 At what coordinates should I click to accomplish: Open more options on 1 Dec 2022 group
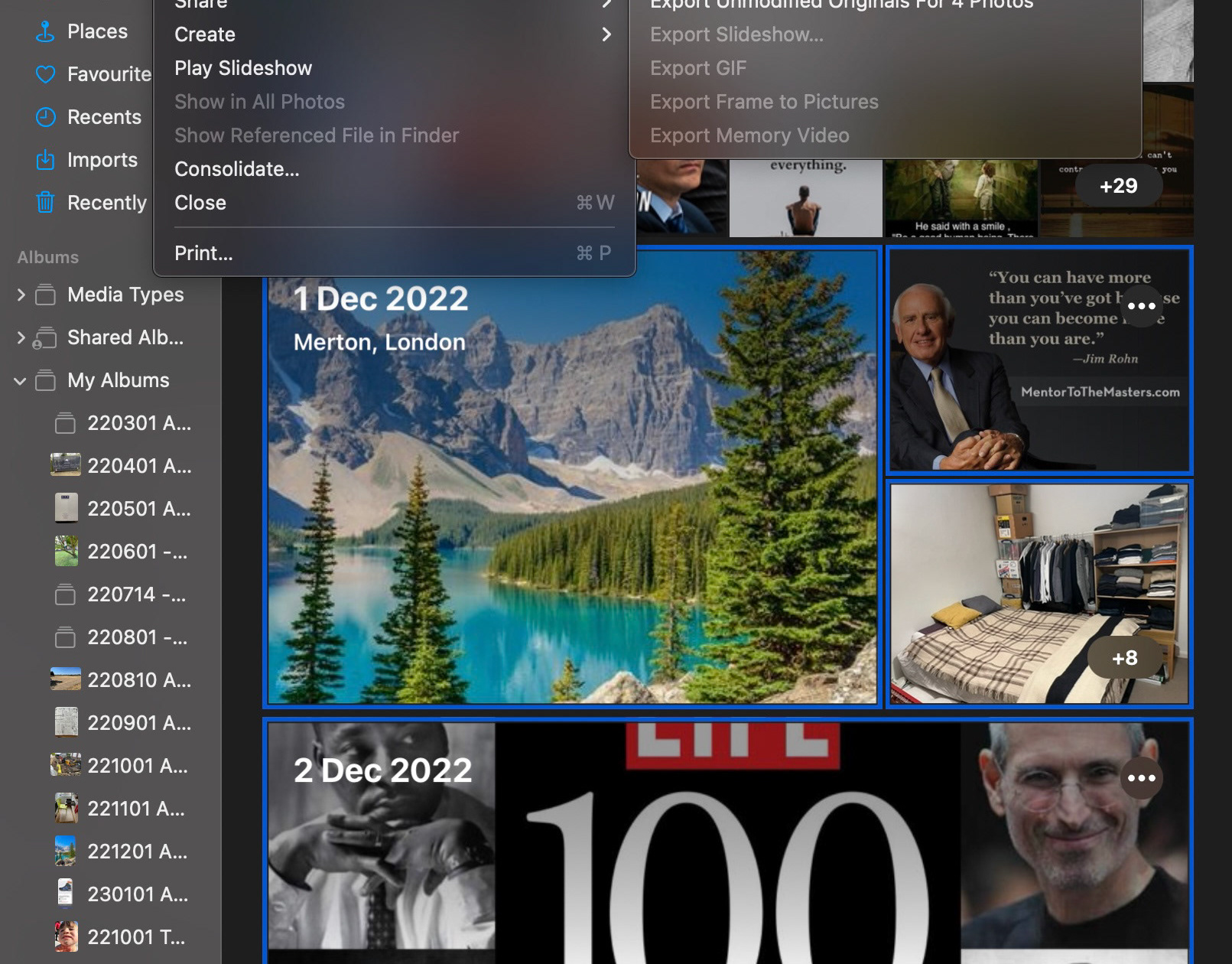[1141, 306]
